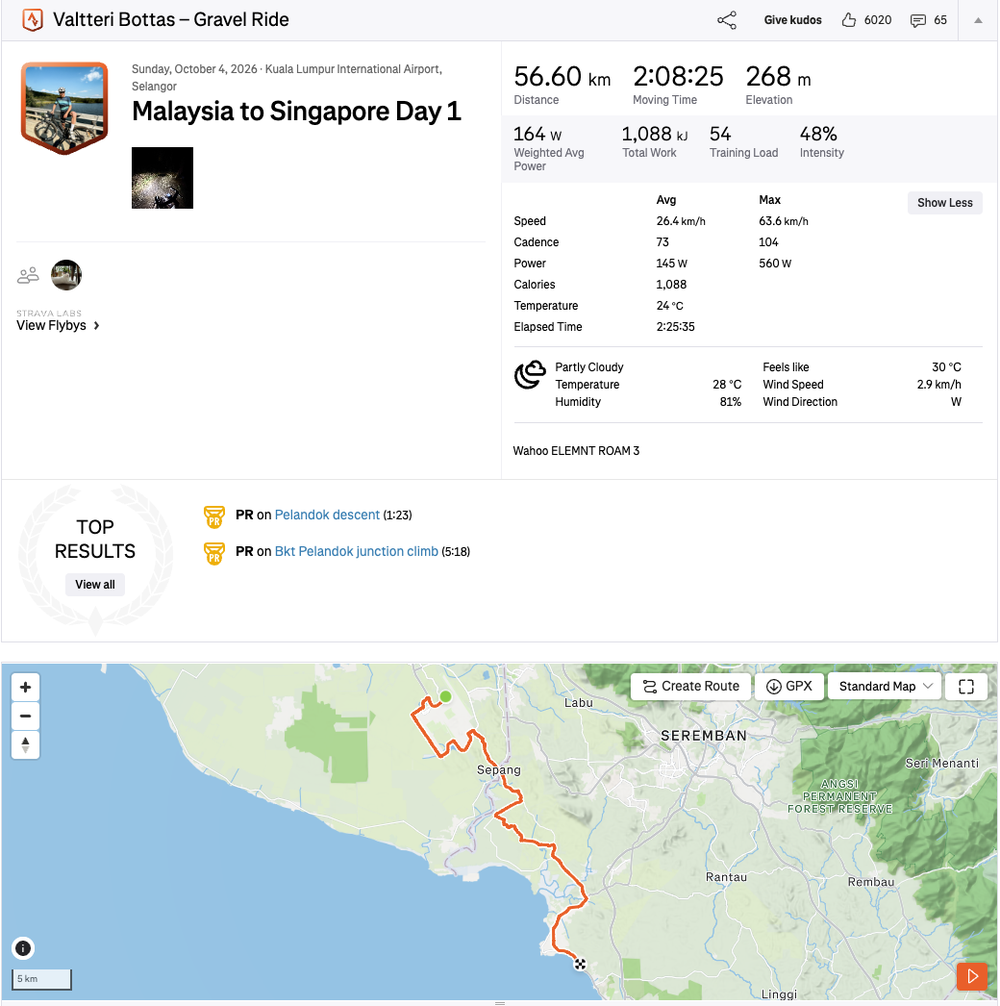
Task: Open the share activity icon
Action: (x=727, y=20)
